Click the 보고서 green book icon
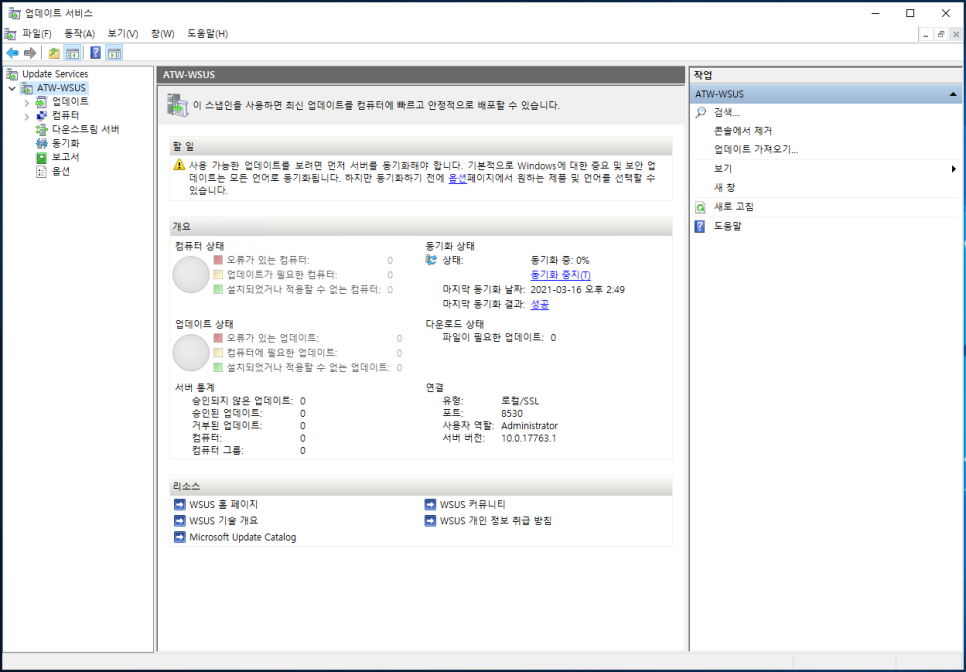This screenshot has width=966, height=672. point(41,158)
